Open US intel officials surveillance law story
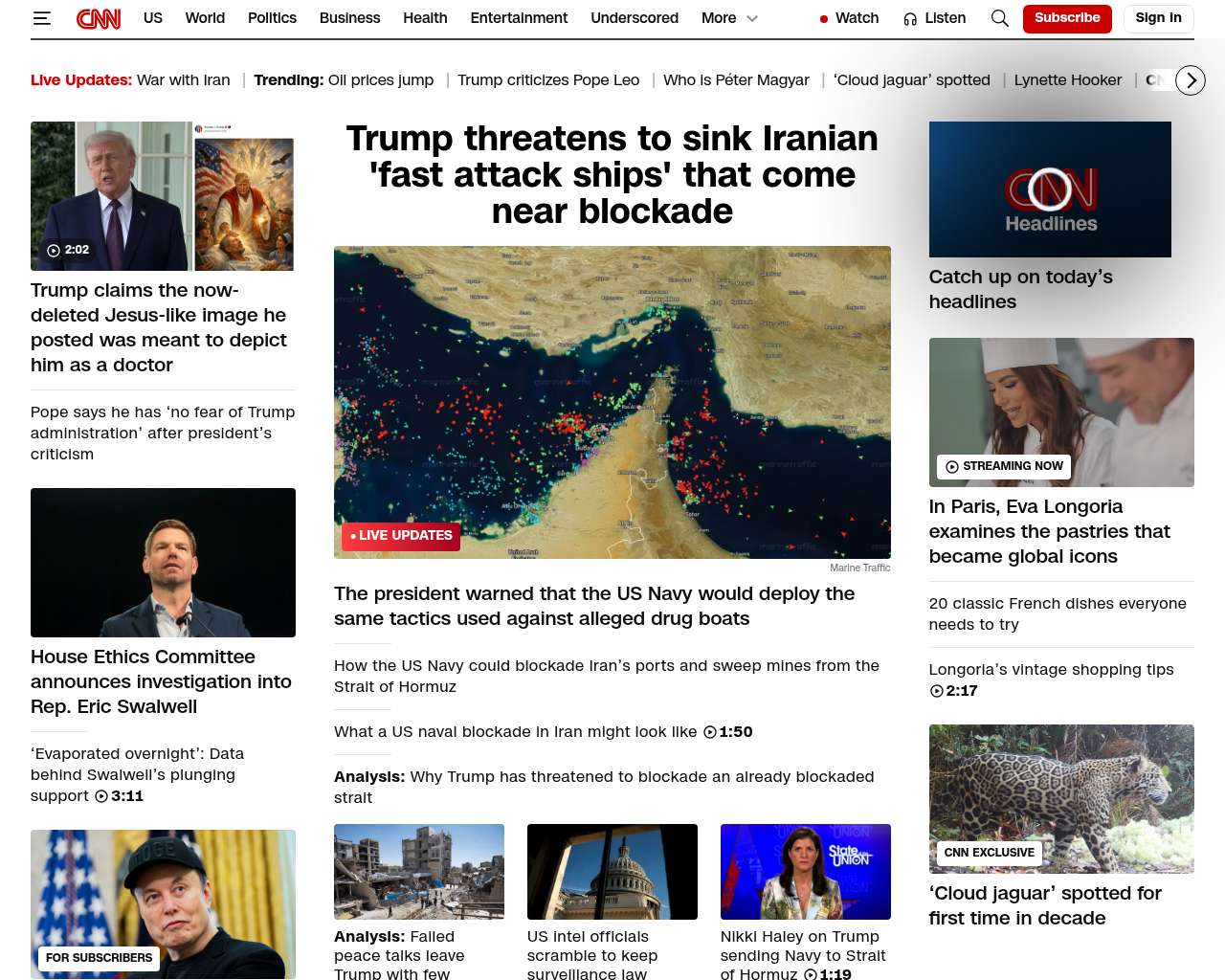 point(592,955)
